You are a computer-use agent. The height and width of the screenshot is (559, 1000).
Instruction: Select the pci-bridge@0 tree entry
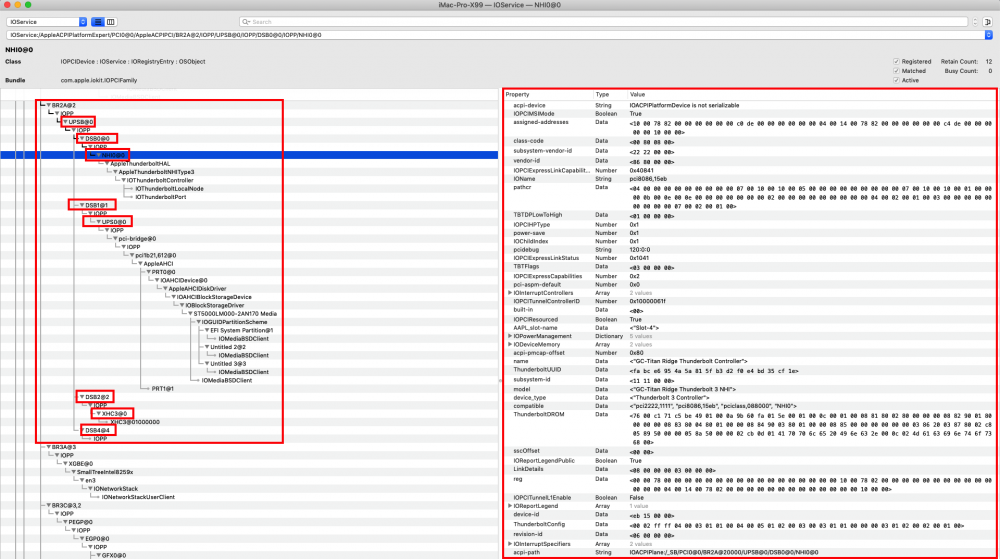point(137,239)
